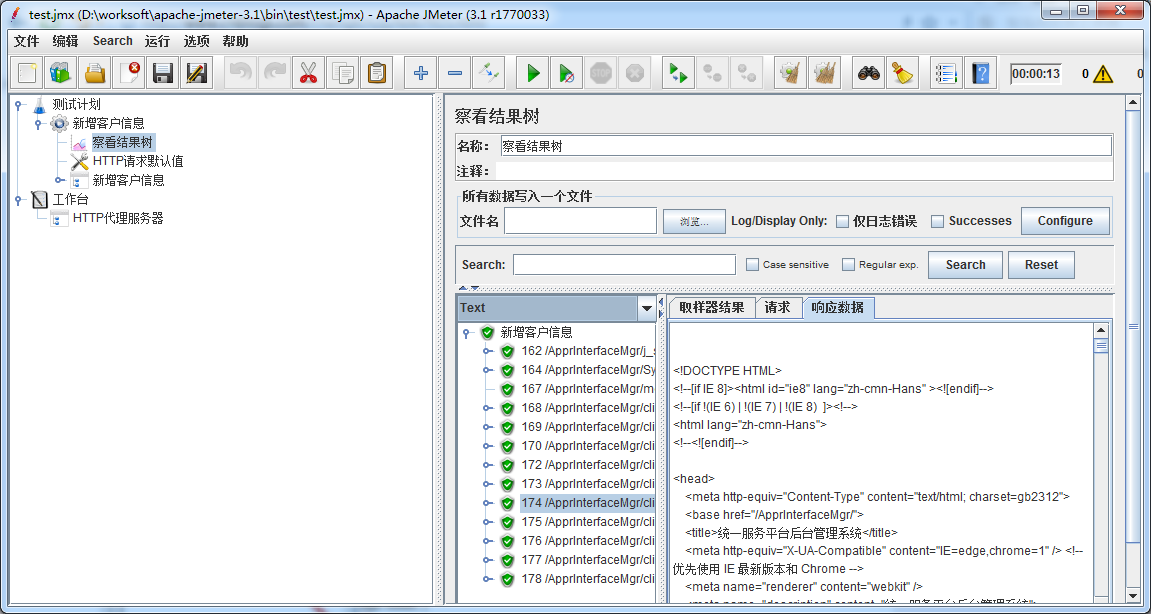This screenshot has width=1151, height=614.
Task: Click the Cut scissors toolbar icon
Action: pyautogui.click(x=308, y=73)
